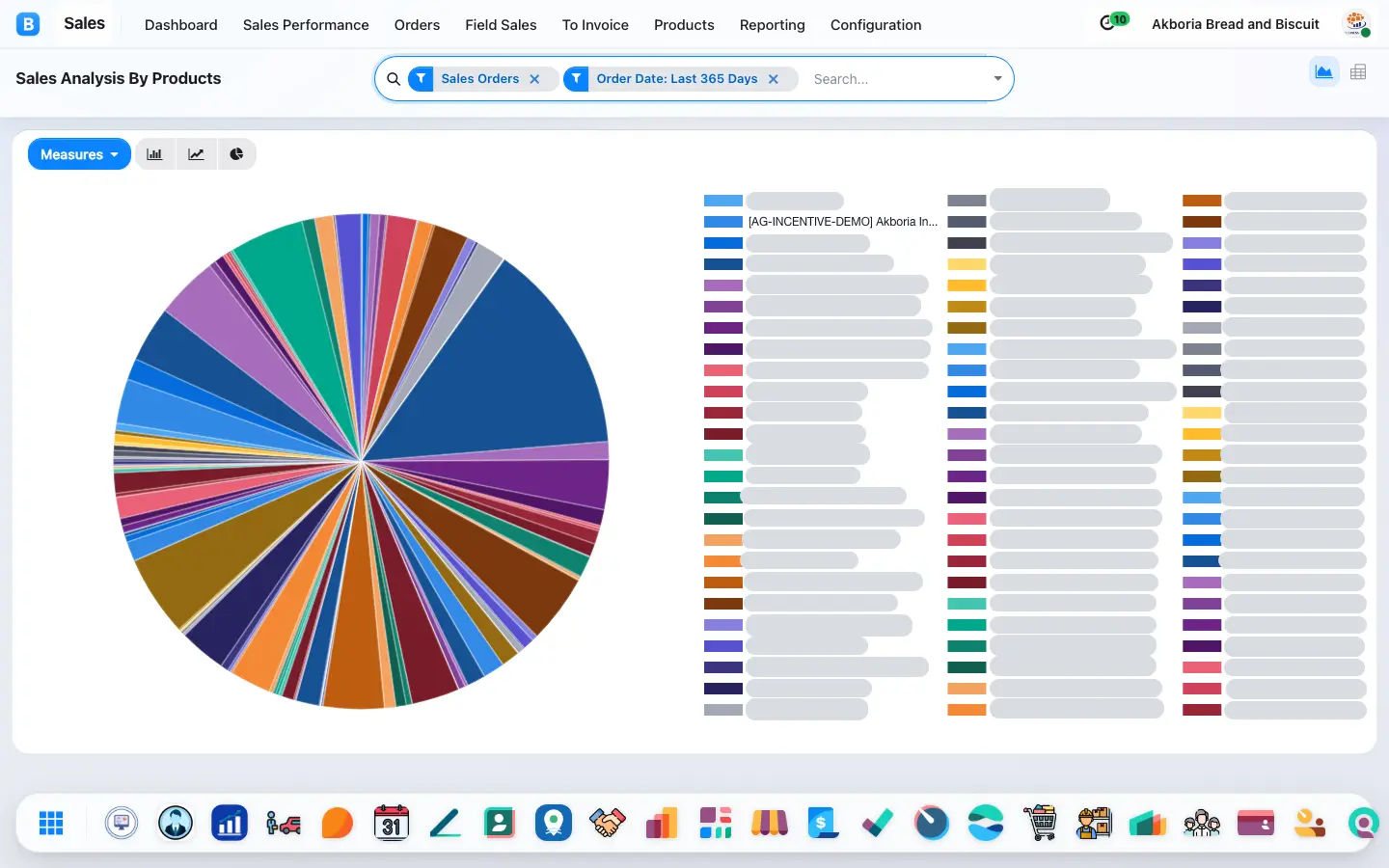Screen dimensions: 1389x868
Task: Open the shopping cart app in dock
Action: pyautogui.click(x=1040, y=823)
